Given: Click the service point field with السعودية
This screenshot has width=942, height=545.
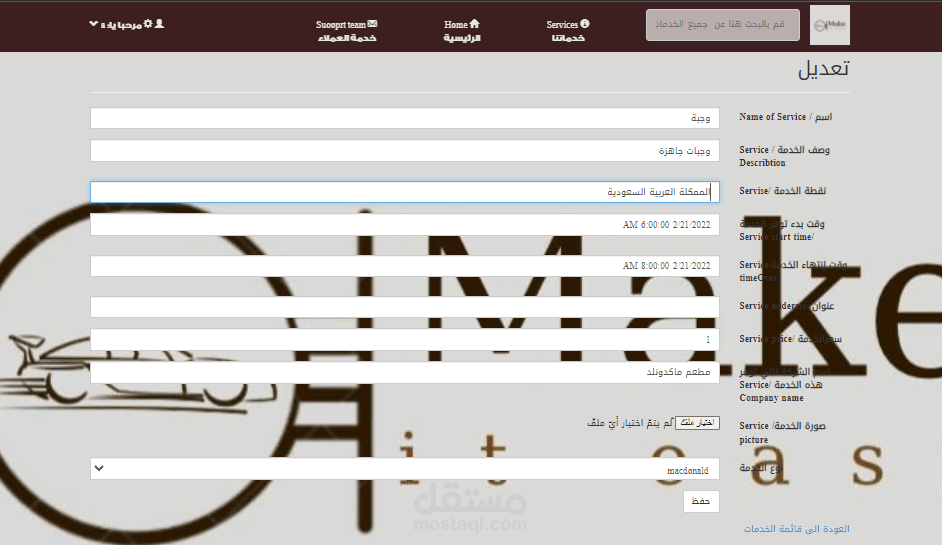Looking at the screenshot, I should coord(405,192).
